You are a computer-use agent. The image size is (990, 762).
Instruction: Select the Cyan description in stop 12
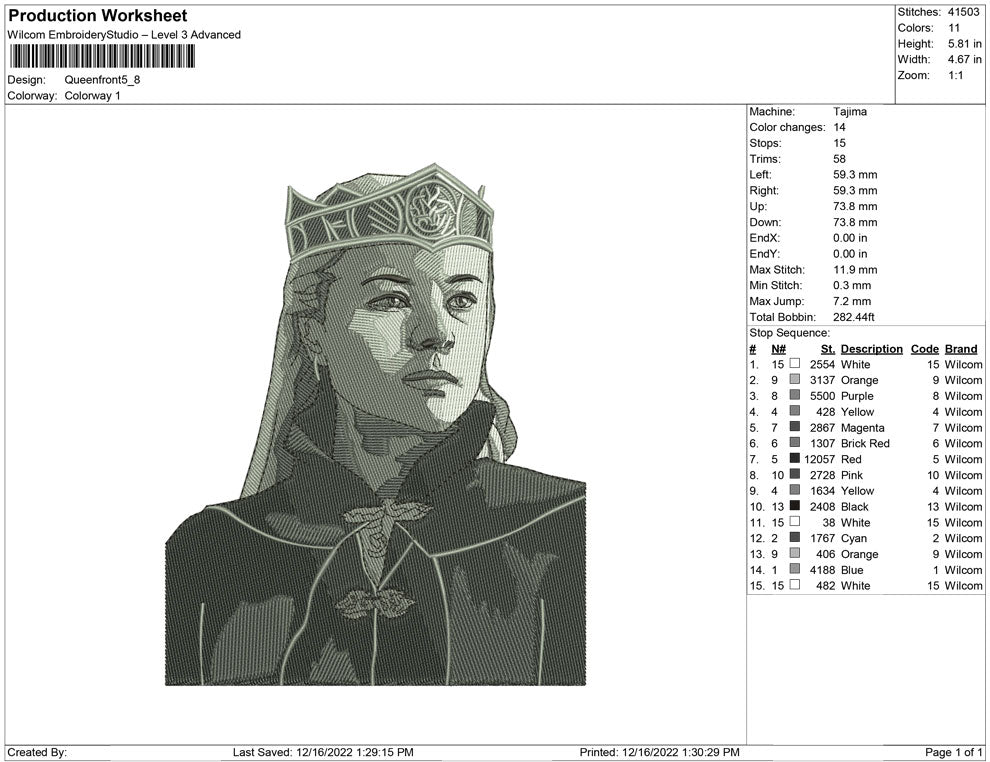click(x=854, y=538)
